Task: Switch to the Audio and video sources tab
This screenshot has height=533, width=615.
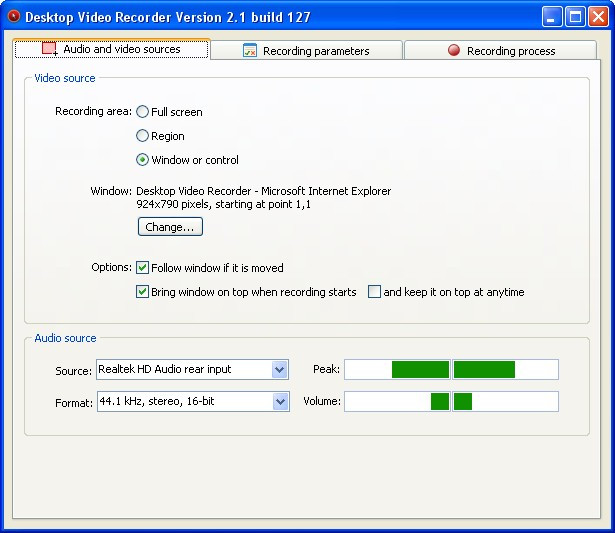Action: click(x=111, y=49)
